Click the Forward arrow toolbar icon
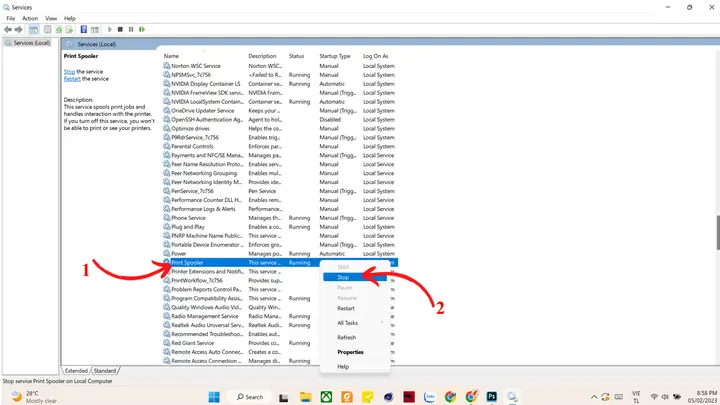720x405 pixels. click(18, 29)
